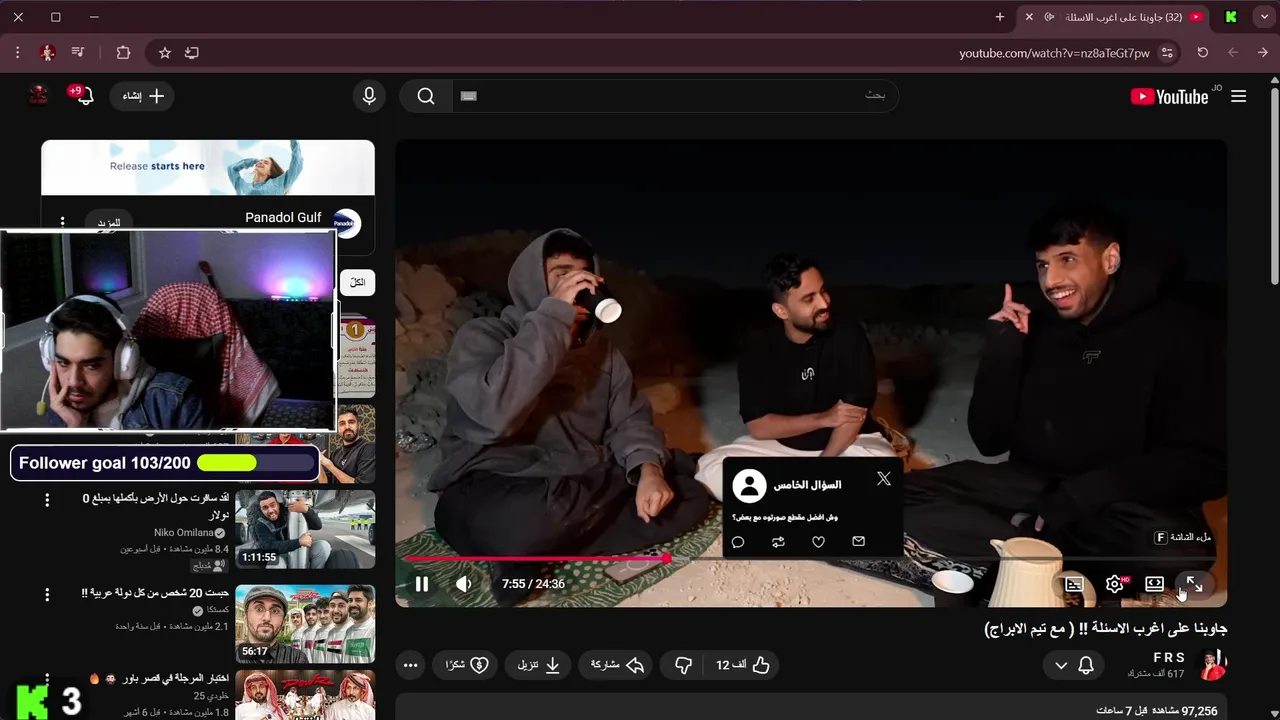Open browser profile avatar
The width and height of the screenshot is (1280, 720).
(47, 53)
